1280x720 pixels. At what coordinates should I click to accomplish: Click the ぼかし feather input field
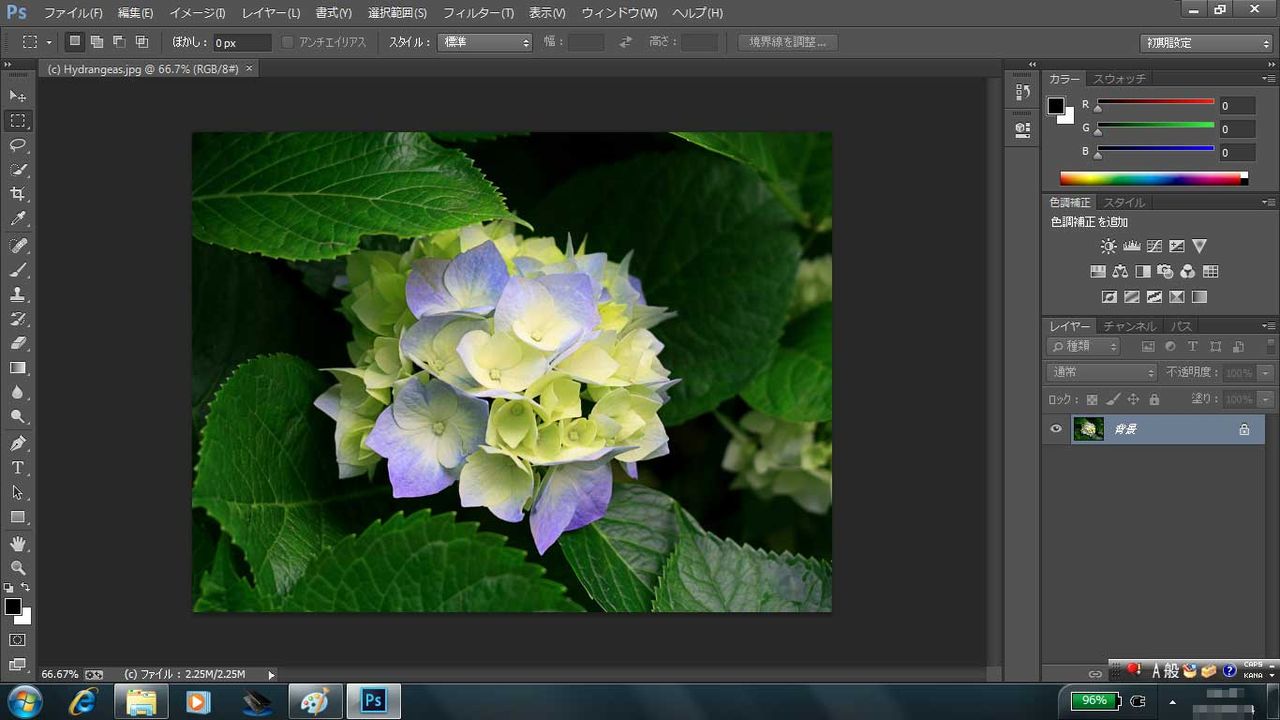(x=241, y=43)
